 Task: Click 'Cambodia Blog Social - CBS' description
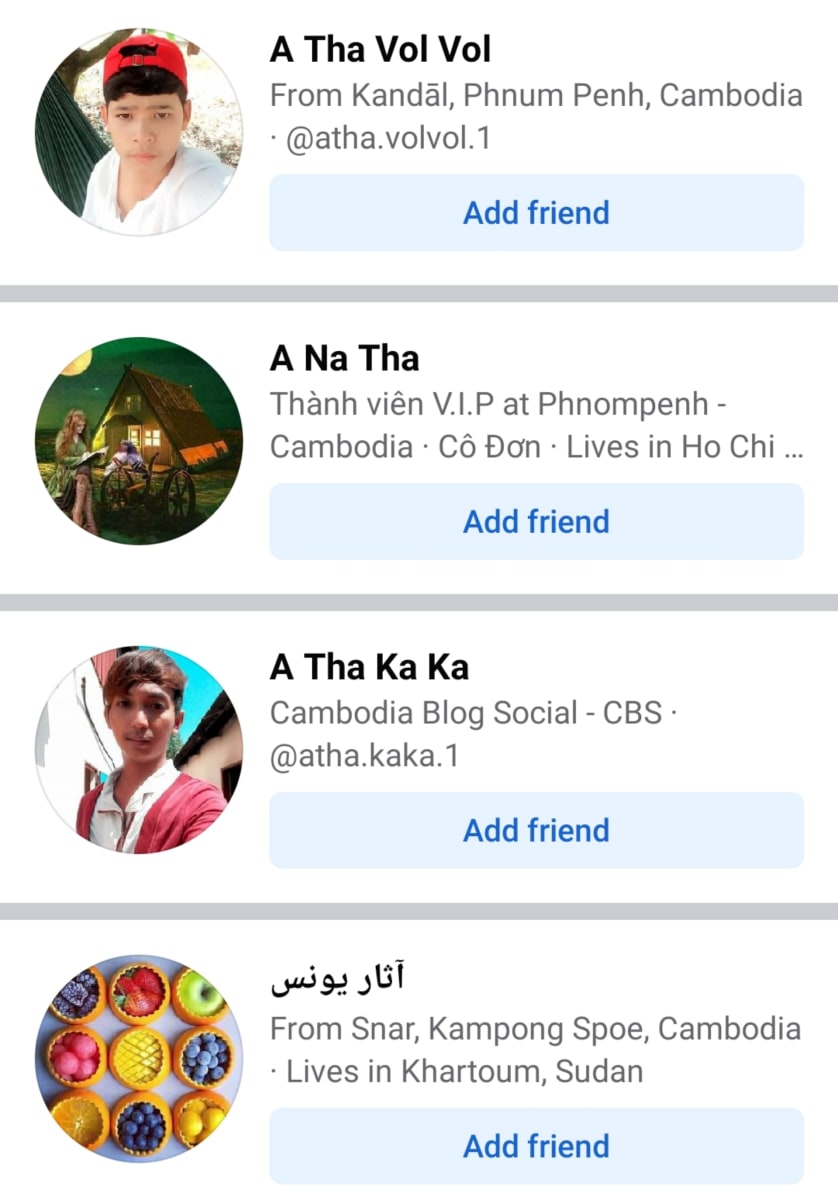tap(466, 713)
